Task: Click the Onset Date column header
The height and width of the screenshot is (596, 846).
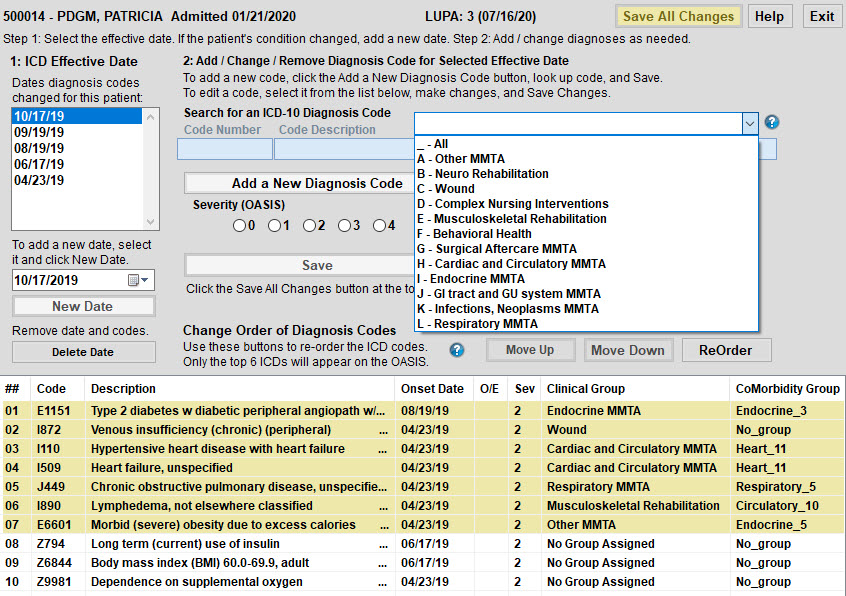Action: (x=435, y=389)
